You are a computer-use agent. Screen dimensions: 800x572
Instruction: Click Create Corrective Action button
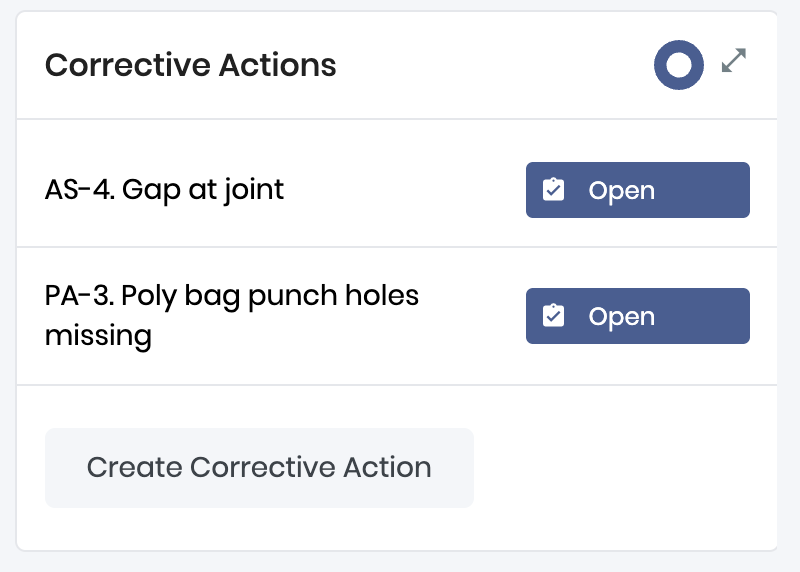259,468
